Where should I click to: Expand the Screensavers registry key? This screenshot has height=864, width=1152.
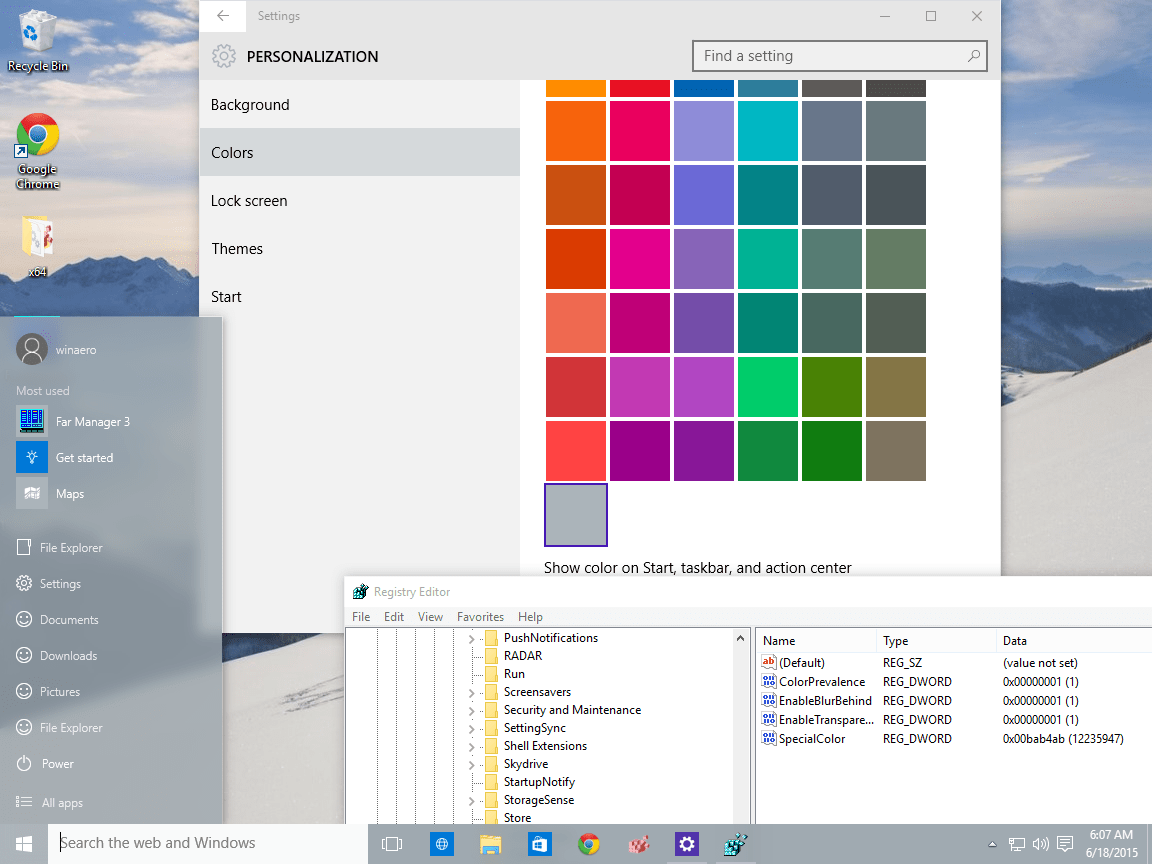pos(470,691)
